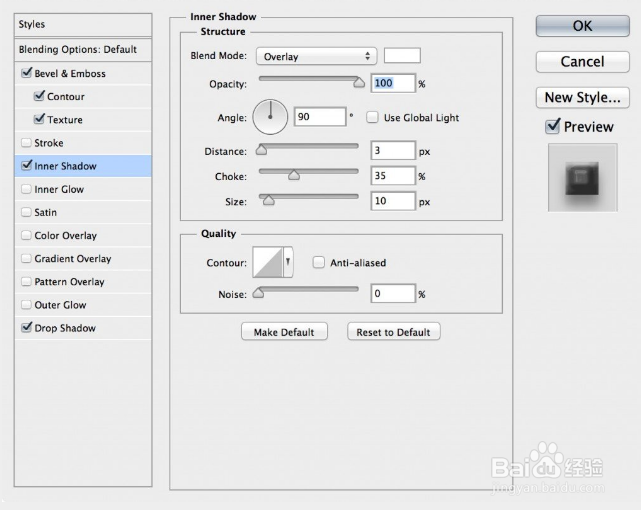641x510 pixels.
Task: Enable the Outer Glow checkbox
Action: point(26,304)
